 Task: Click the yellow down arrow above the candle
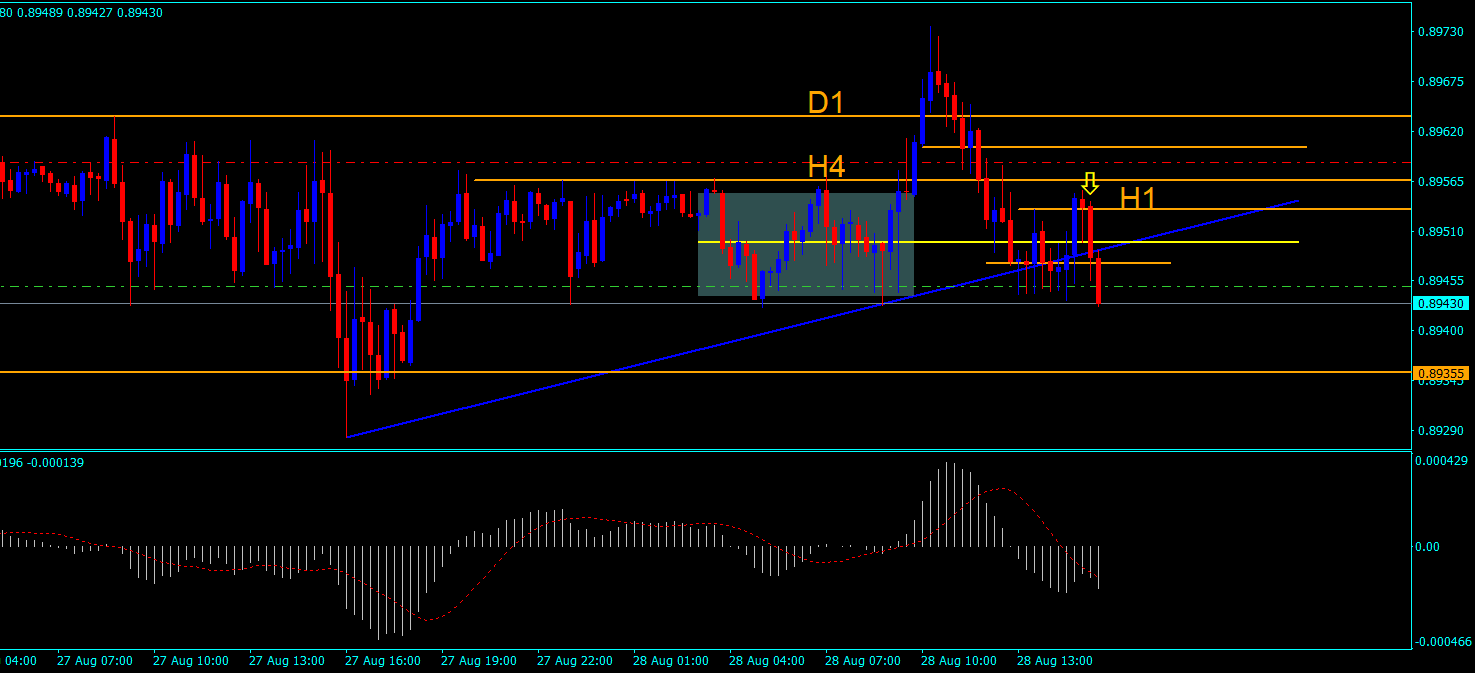(1090, 183)
